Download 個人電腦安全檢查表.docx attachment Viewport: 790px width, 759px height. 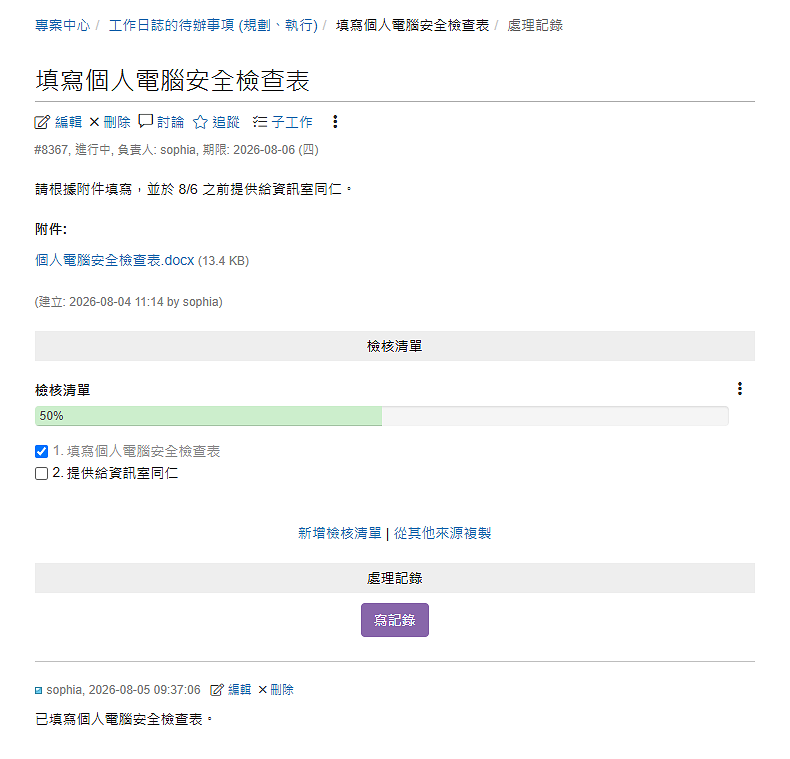pyautogui.click(x=114, y=261)
